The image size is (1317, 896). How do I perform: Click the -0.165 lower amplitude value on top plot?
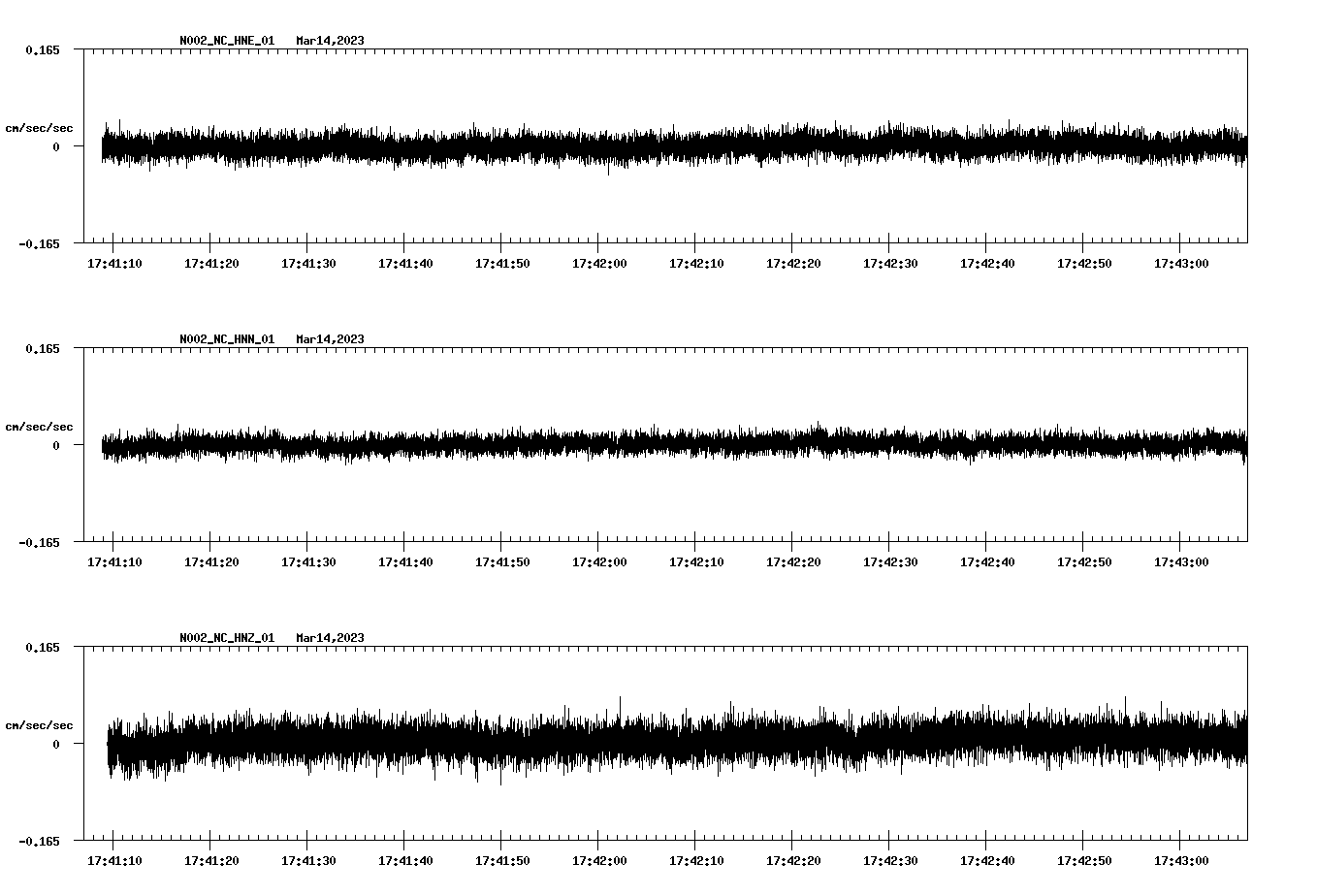[x=37, y=244]
